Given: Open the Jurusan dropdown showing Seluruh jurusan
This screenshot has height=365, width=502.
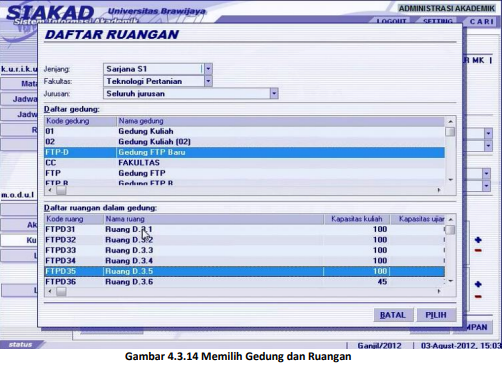Looking at the screenshot, I should click(x=274, y=94).
